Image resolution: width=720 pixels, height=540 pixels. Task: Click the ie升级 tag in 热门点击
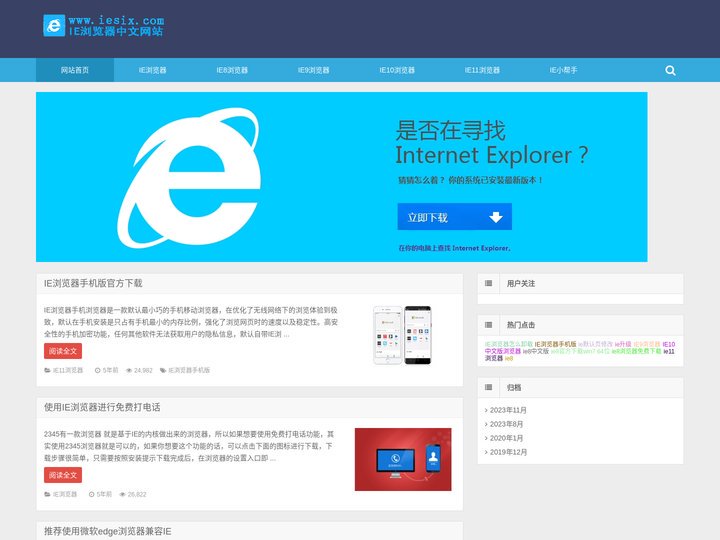pyautogui.click(x=623, y=344)
